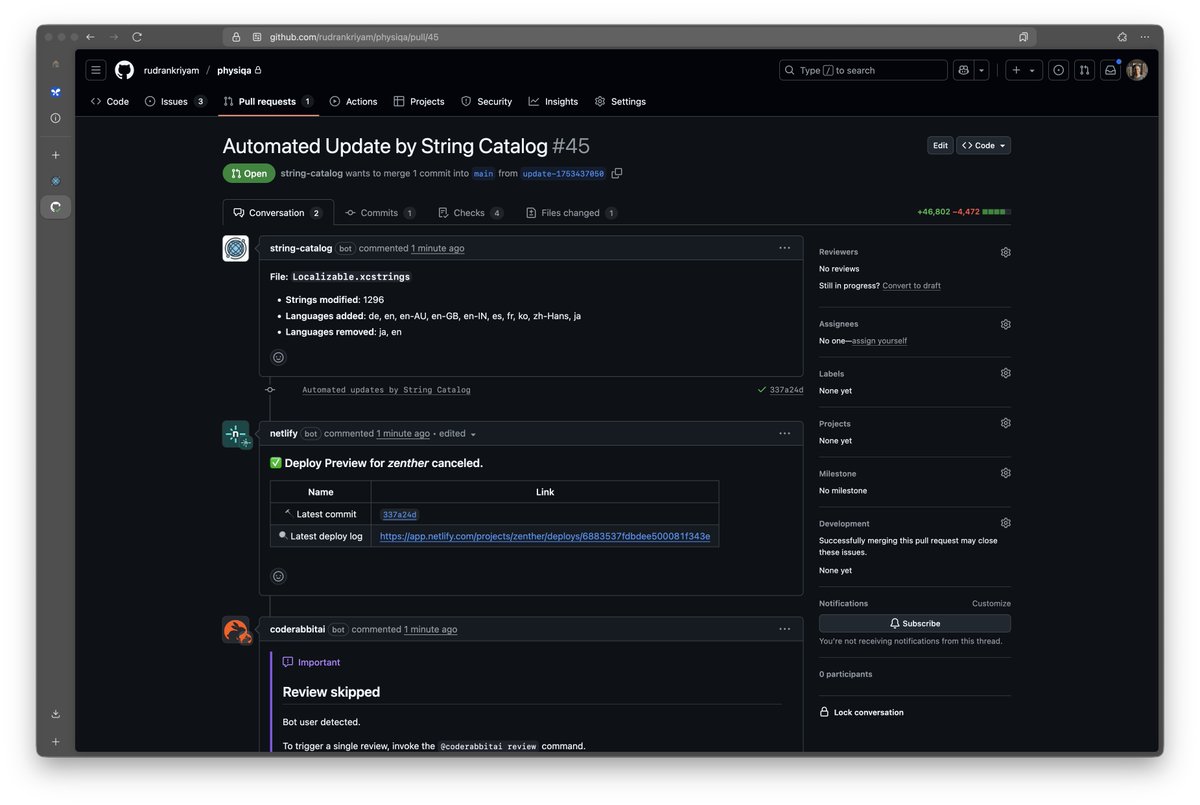This screenshot has height=805, width=1200.
Task: Open Copilot chat icon in header
Action: click(x=963, y=70)
